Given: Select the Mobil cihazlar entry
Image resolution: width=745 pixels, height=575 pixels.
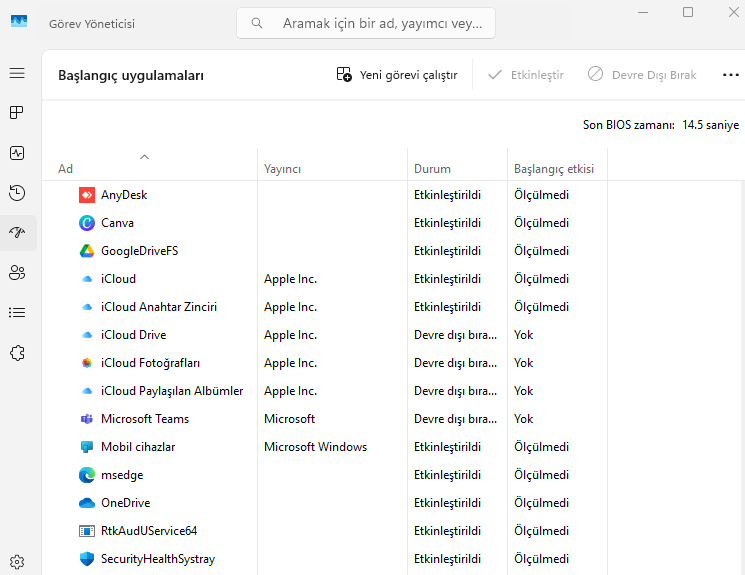Looking at the screenshot, I should 138,447.
